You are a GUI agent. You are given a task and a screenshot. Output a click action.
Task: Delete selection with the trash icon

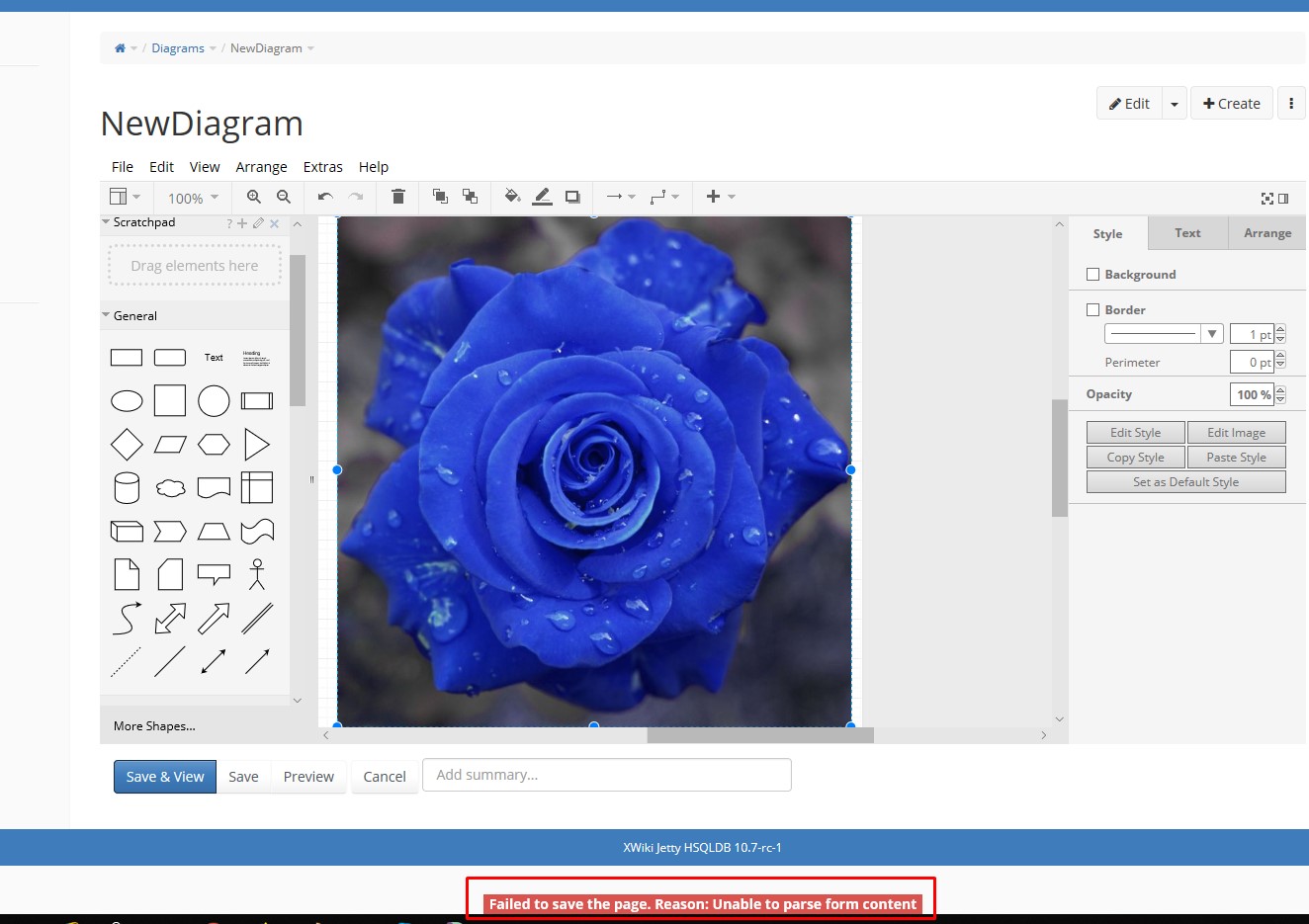[x=398, y=197]
